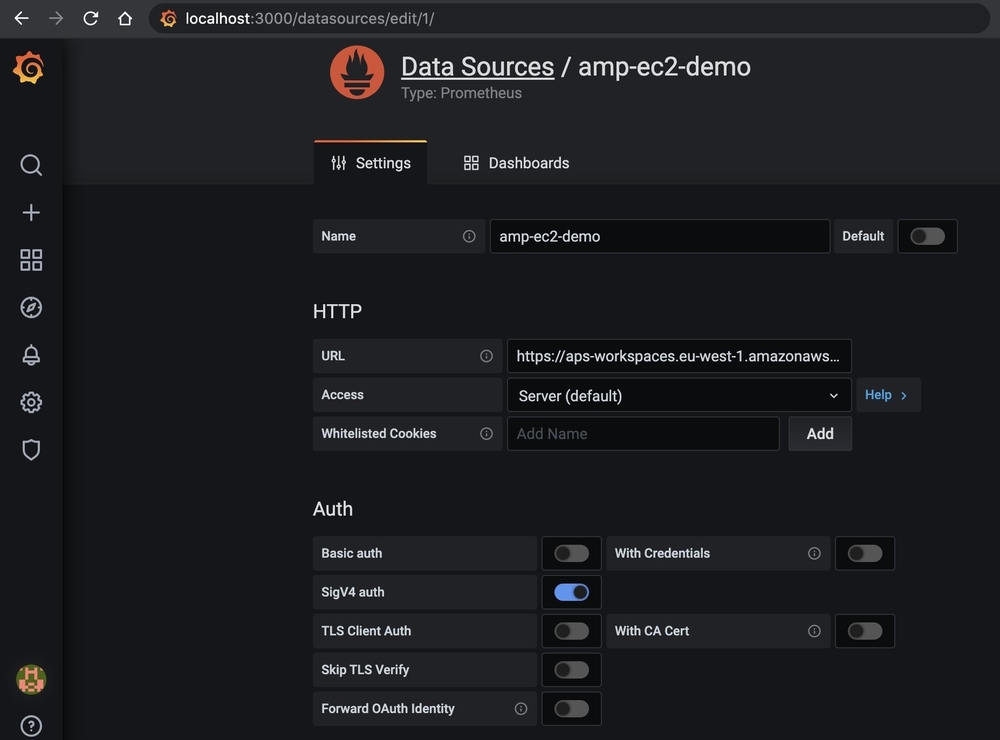Click the "HTTP" section heading

point(337,311)
